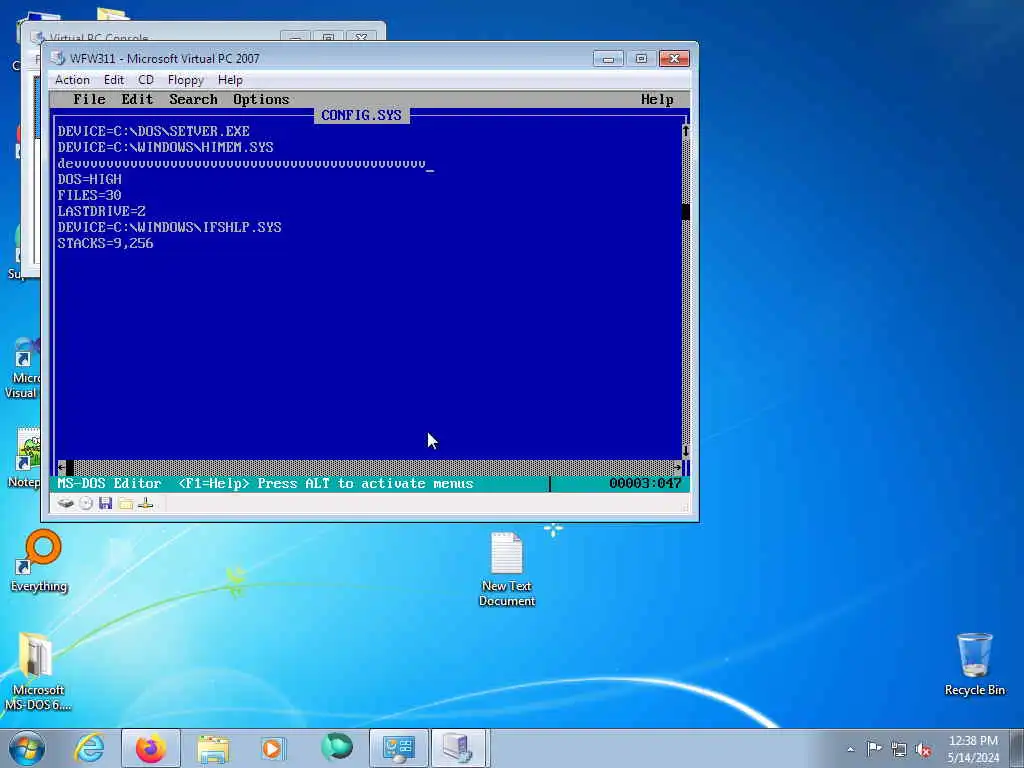1024x768 pixels.
Task: Click the CONFIG.SYS editor title
Action: coord(361,115)
